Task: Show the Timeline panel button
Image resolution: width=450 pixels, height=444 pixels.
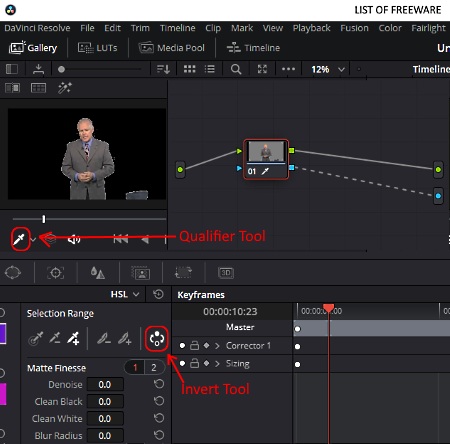Action: 253,48
